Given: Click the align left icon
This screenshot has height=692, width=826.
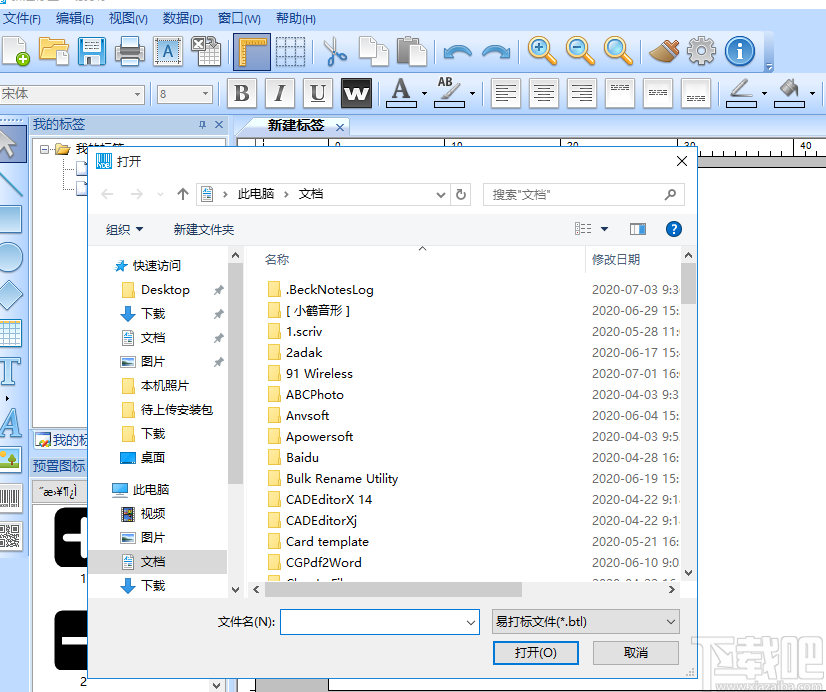Looking at the screenshot, I should tap(506, 93).
